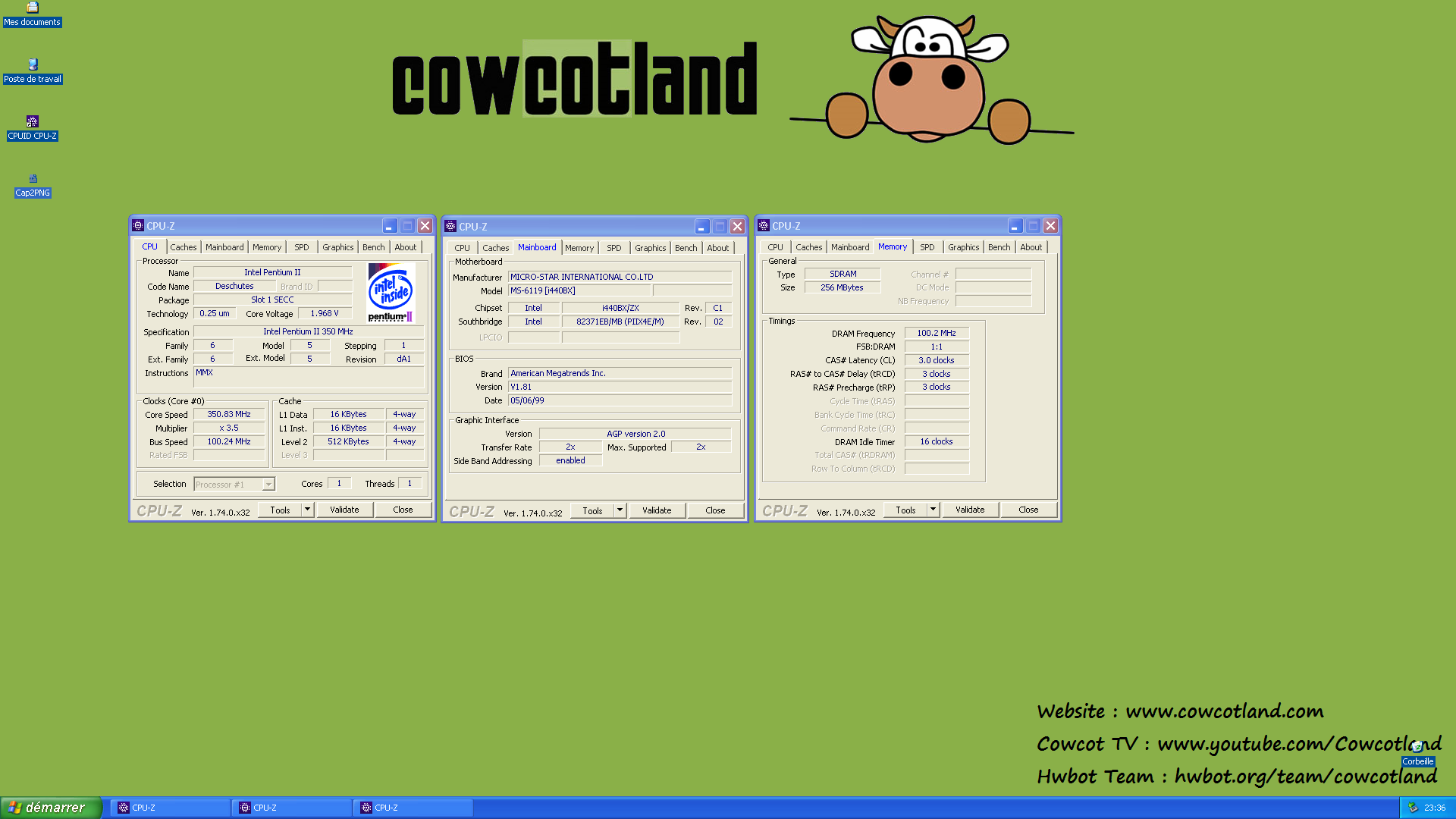Open the Cap2PNG desktop icon
The height and width of the screenshot is (819, 1456).
[x=33, y=185]
